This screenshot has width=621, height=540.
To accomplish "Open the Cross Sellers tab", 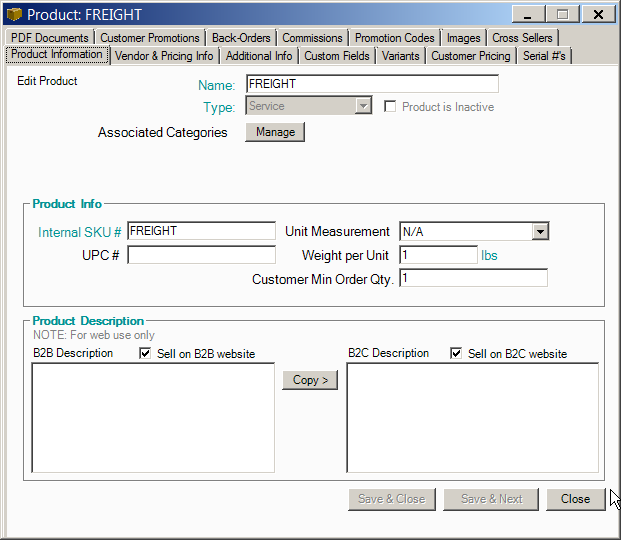I will coord(522,38).
